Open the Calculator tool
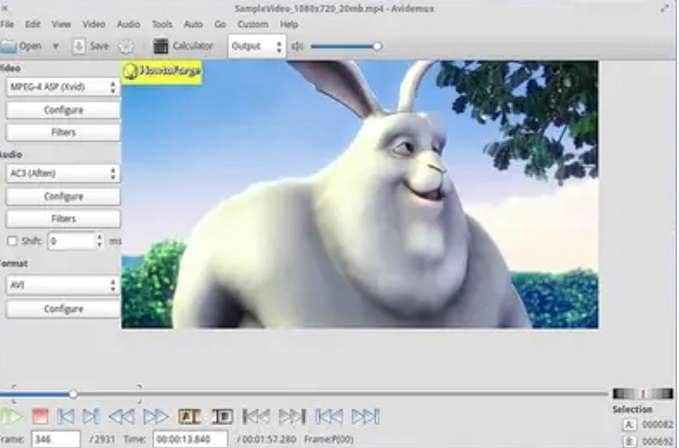679x448 pixels. coord(183,46)
